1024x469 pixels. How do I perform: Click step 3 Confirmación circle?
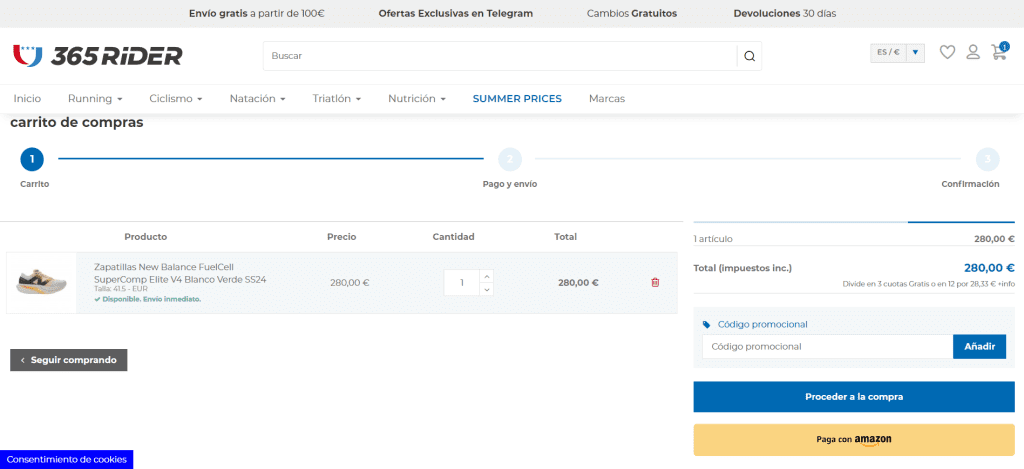pos(987,159)
